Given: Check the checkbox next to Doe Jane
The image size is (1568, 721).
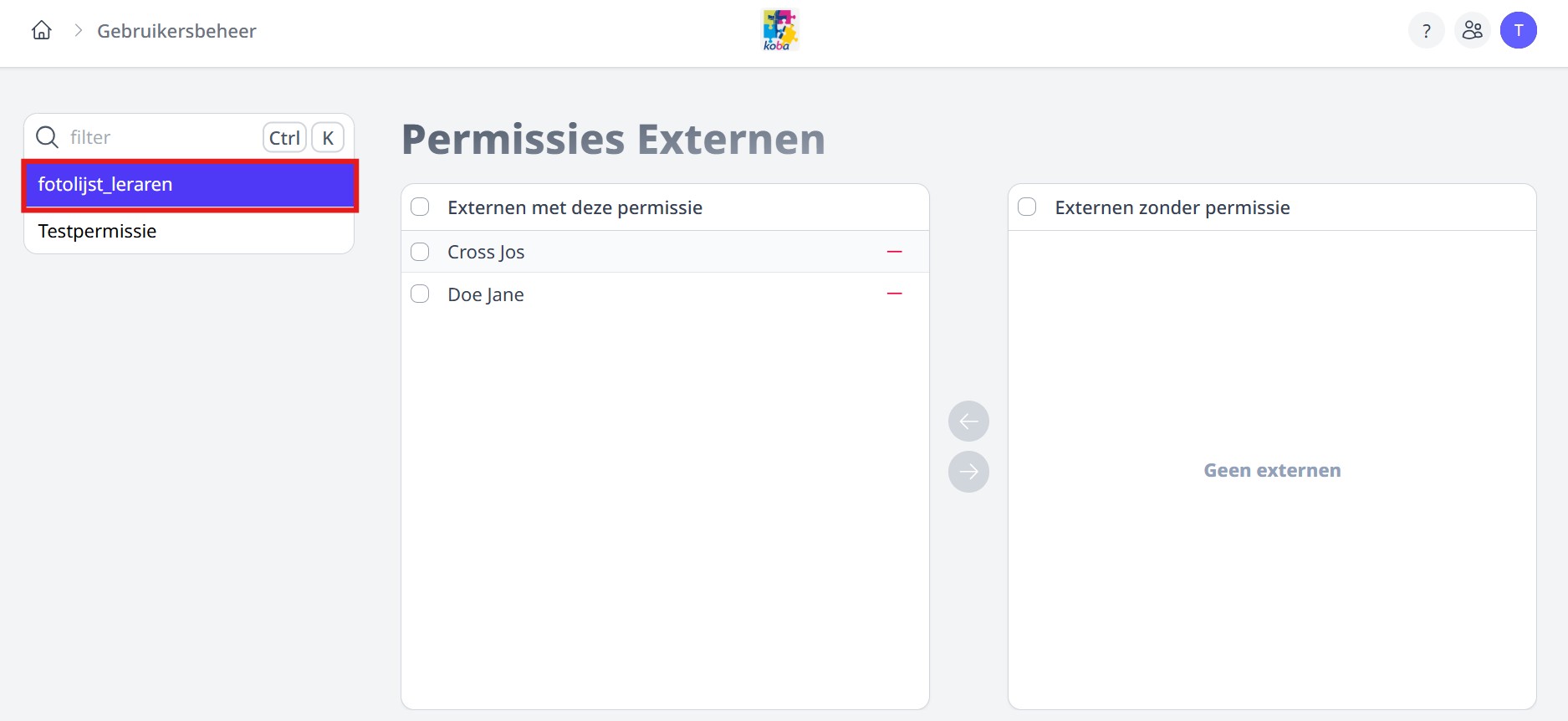Looking at the screenshot, I should [420, 294].
